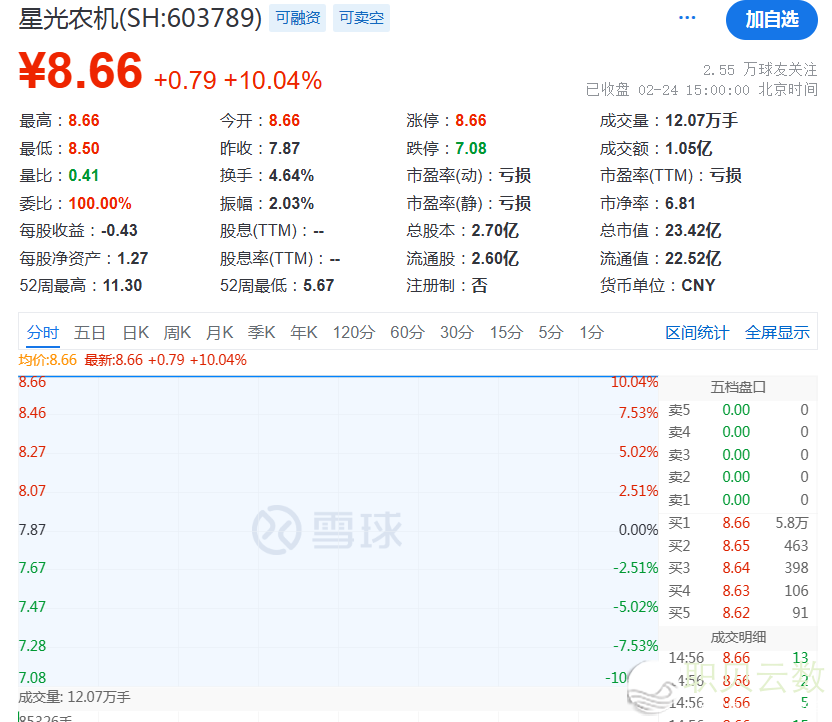Select the 年K chart tab
Screen dimensions: 832x722
pos(304,333)
